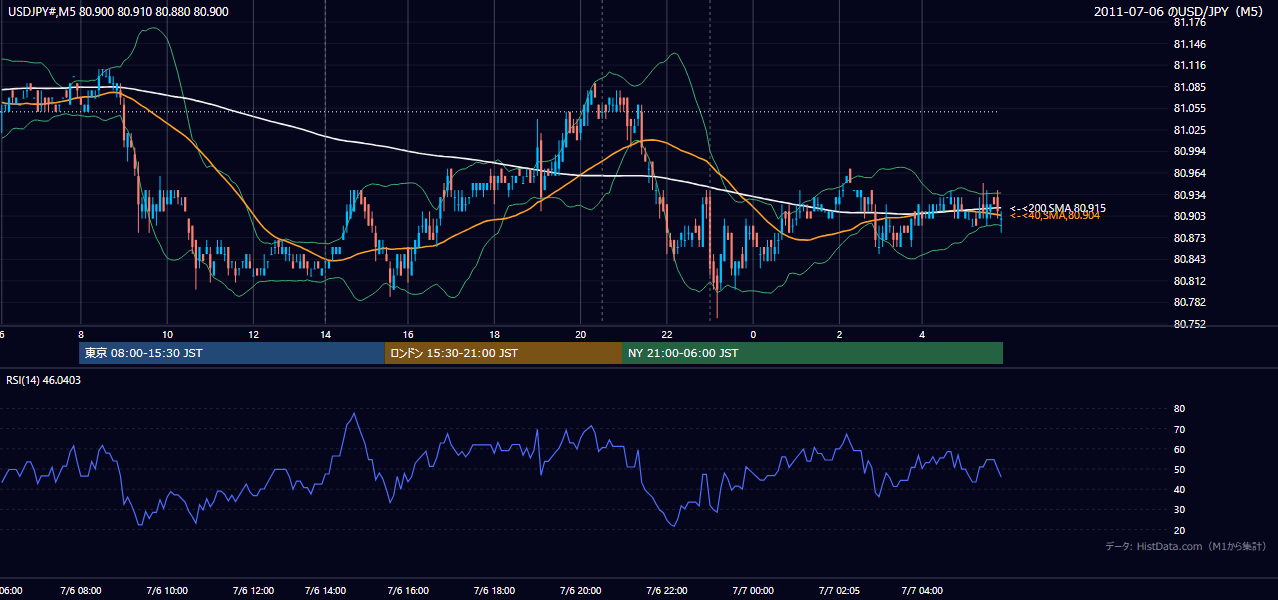The image size is (1278, 600).
Task: Click the bottom time label 7/6 22:00
Action: click(666, 591)
